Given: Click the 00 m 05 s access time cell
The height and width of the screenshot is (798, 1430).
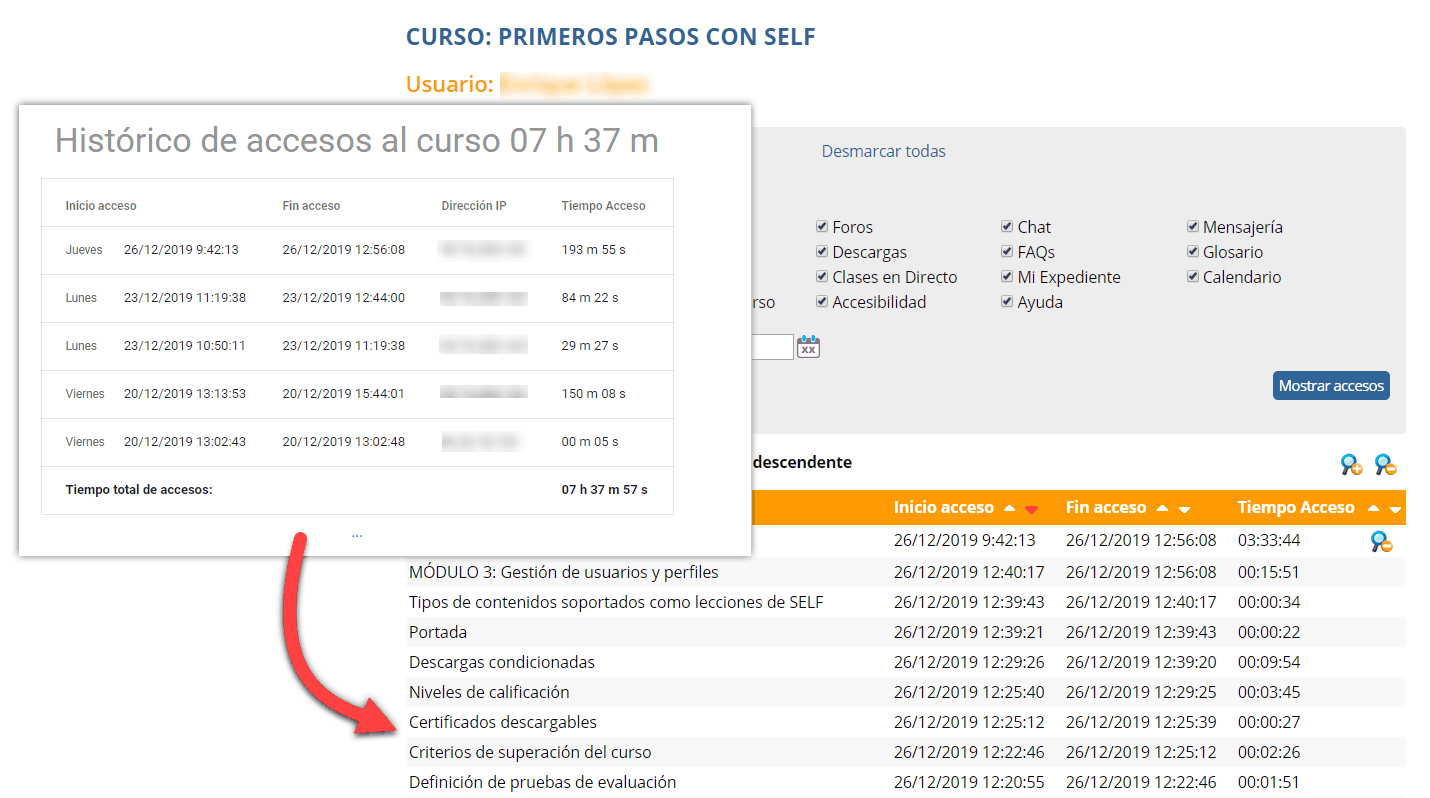Looking at the screenshot, I should point(590,442).
